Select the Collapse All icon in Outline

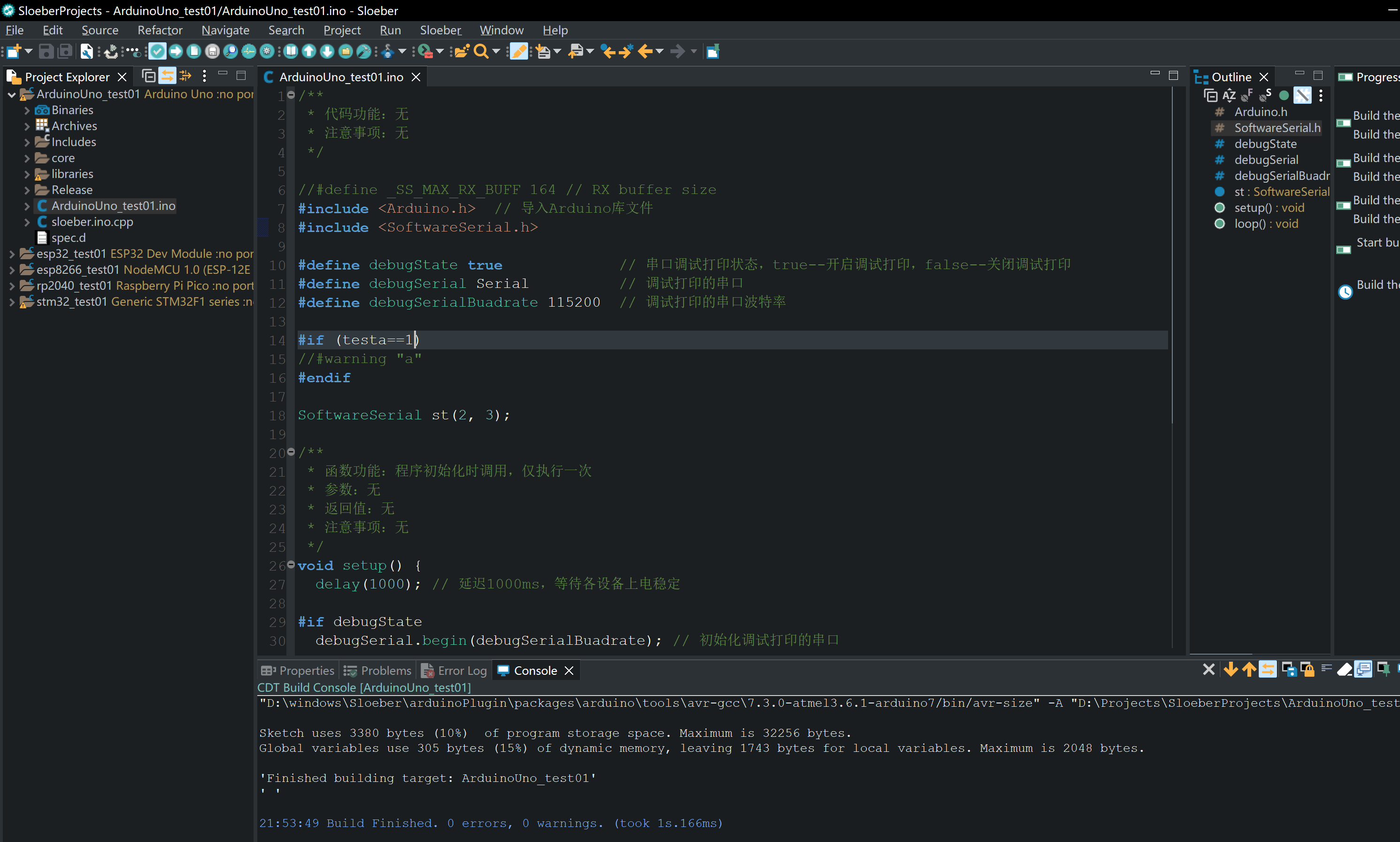click(x=1211, y=95)
